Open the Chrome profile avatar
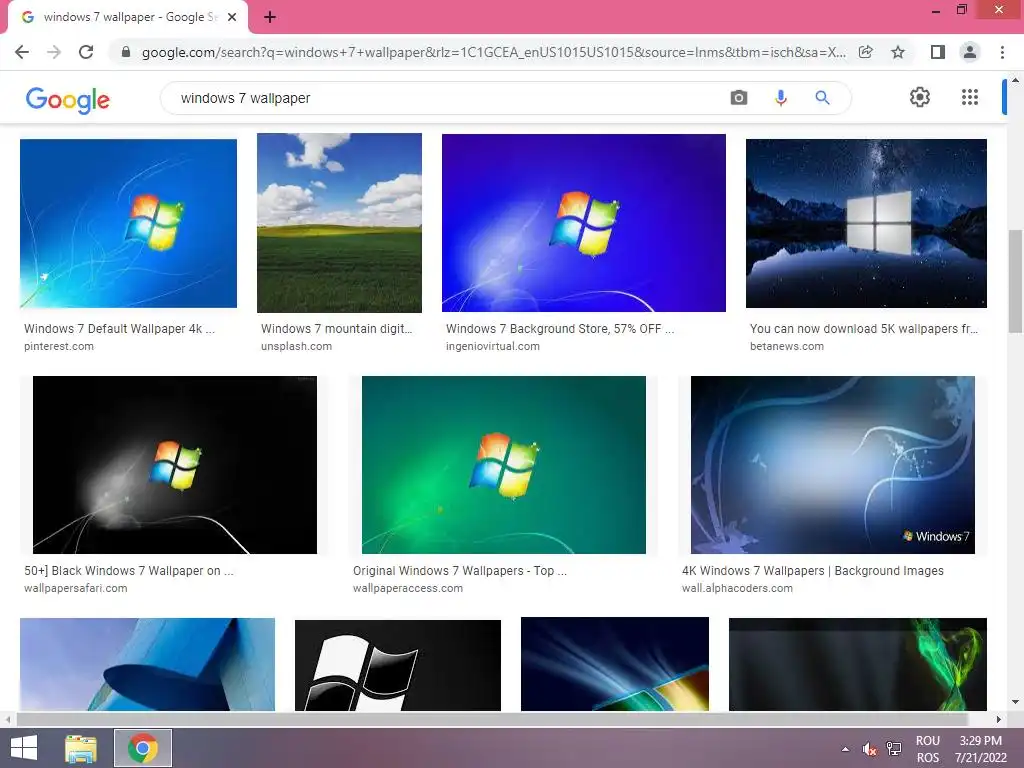This screenshot has height=768, width=1024. coord(970,52)
